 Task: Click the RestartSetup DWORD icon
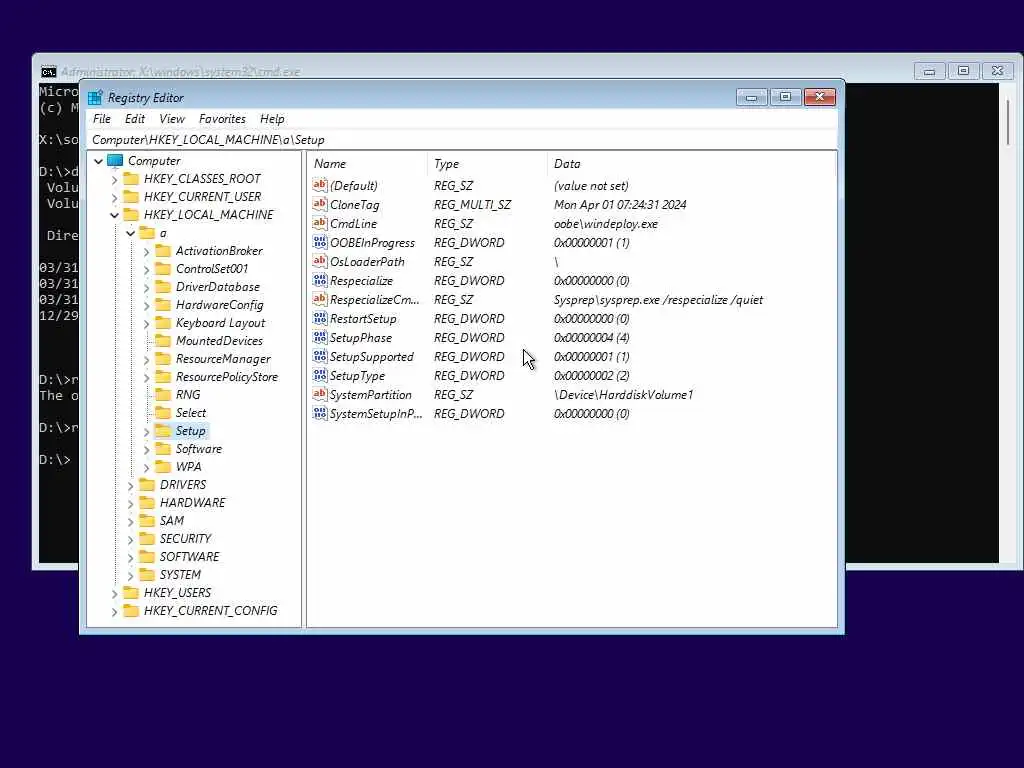coord(319,319)
